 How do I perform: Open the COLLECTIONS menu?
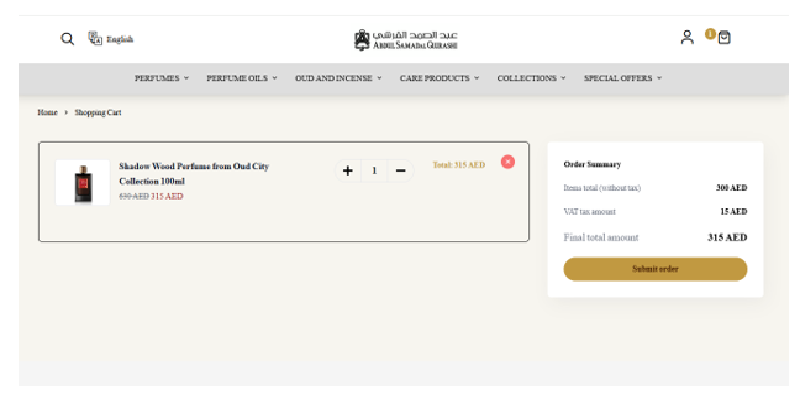pos(527,78)
